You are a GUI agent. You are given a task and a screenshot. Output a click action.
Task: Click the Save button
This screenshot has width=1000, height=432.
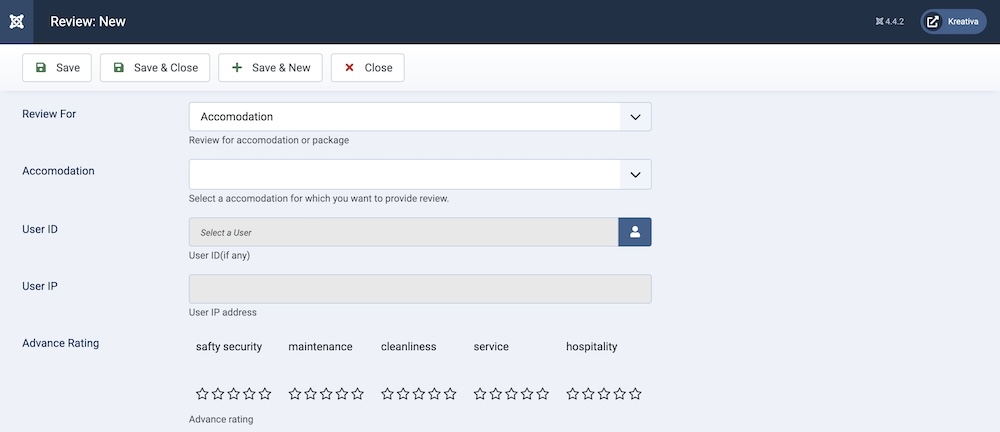pos(57,68)
